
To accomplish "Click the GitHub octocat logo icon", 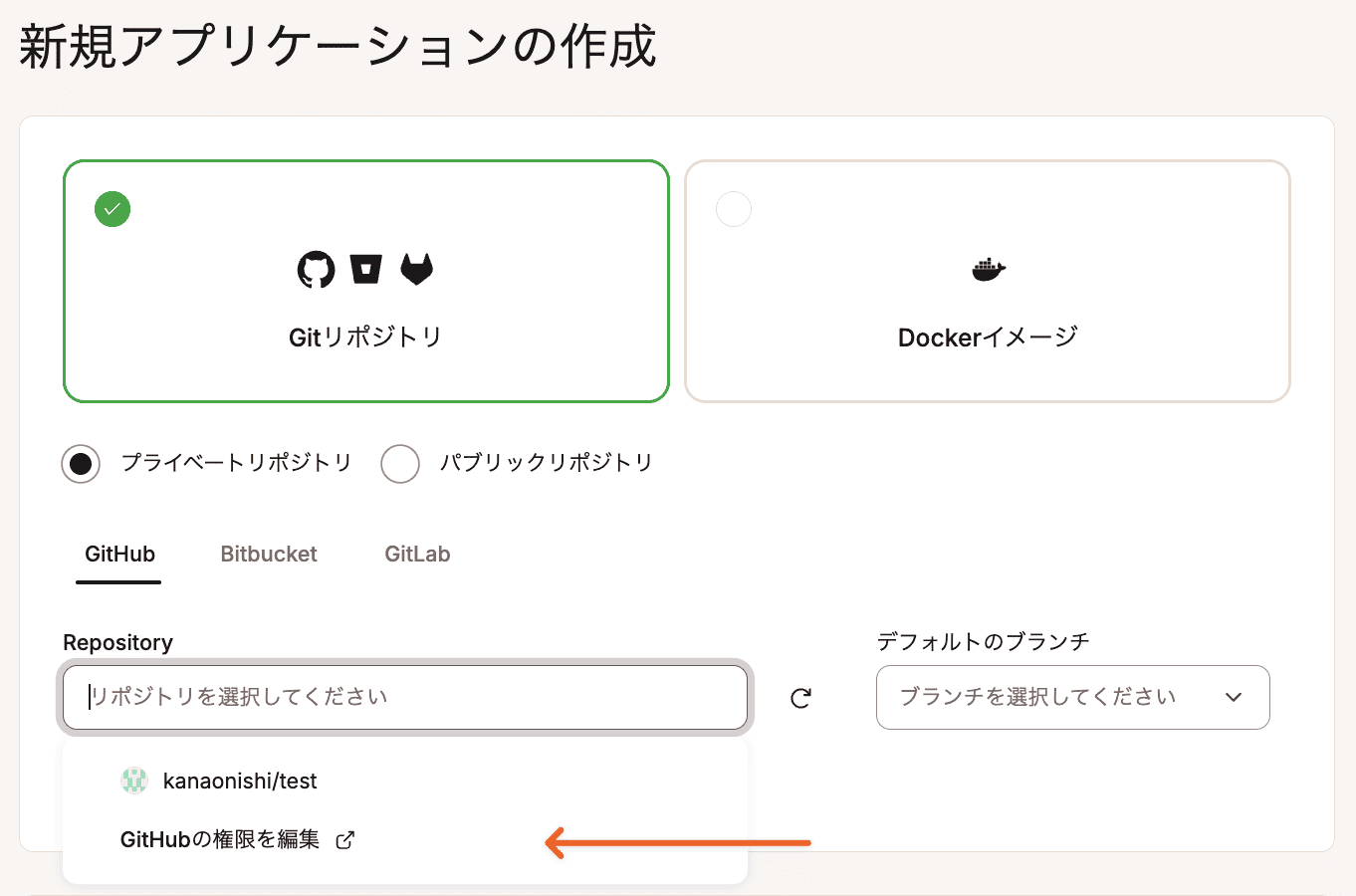I will pos(317,270).
